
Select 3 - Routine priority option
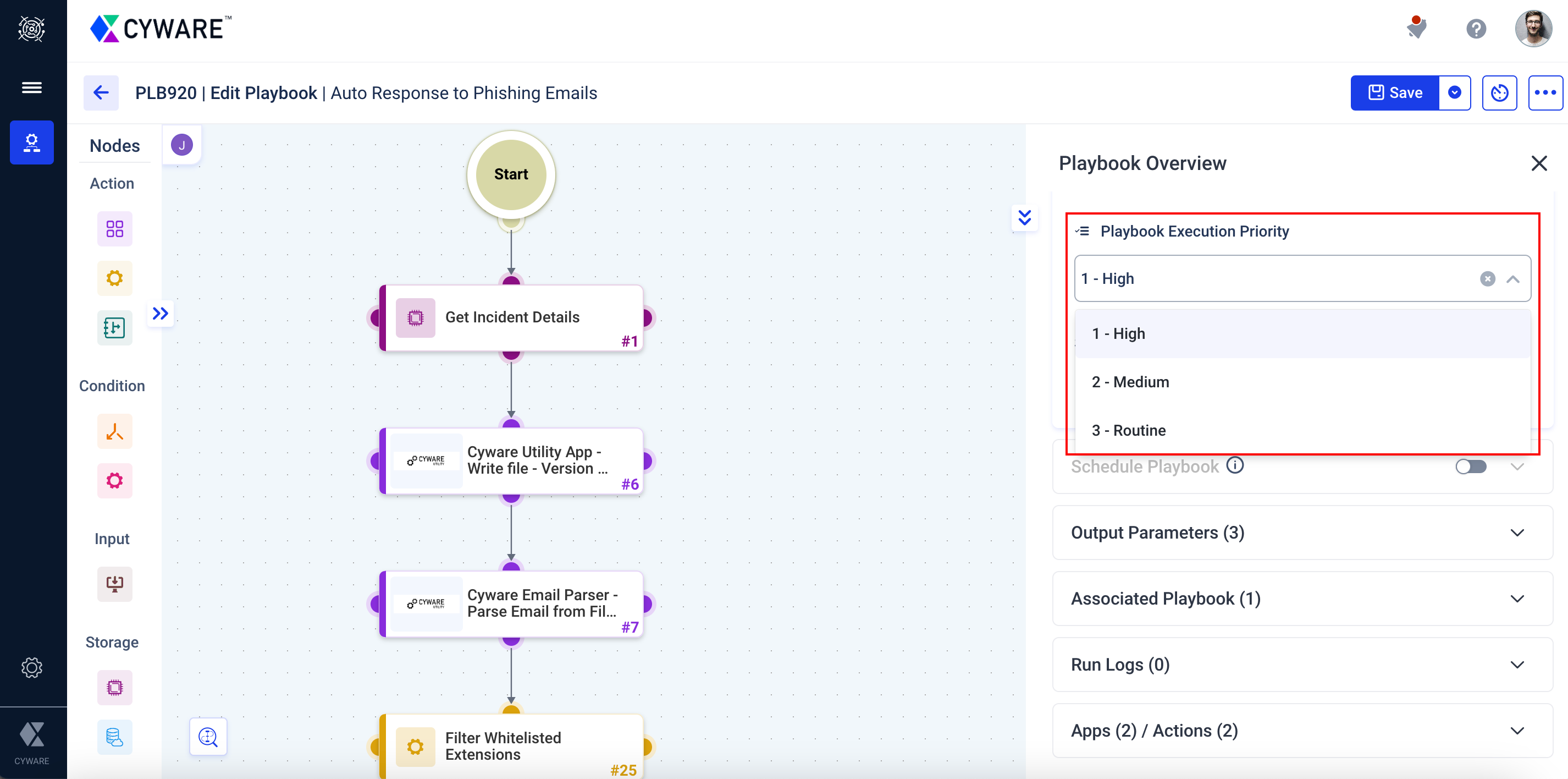(x=1129, y=431)
